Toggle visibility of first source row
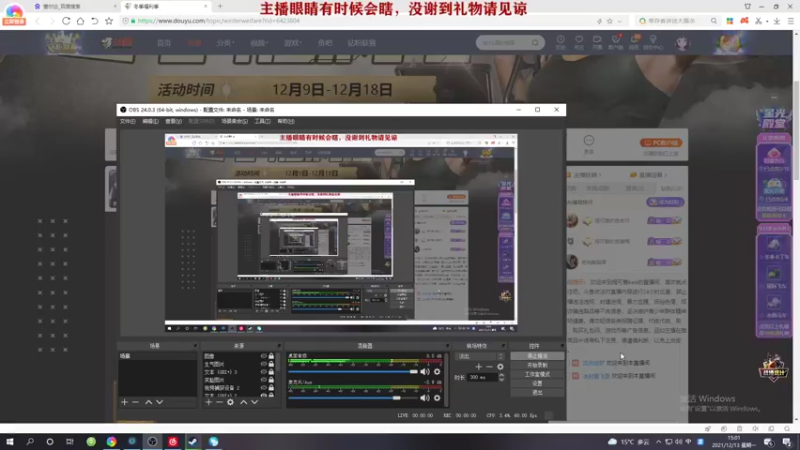Screen dimensions: 800x450 pos(264,356)
